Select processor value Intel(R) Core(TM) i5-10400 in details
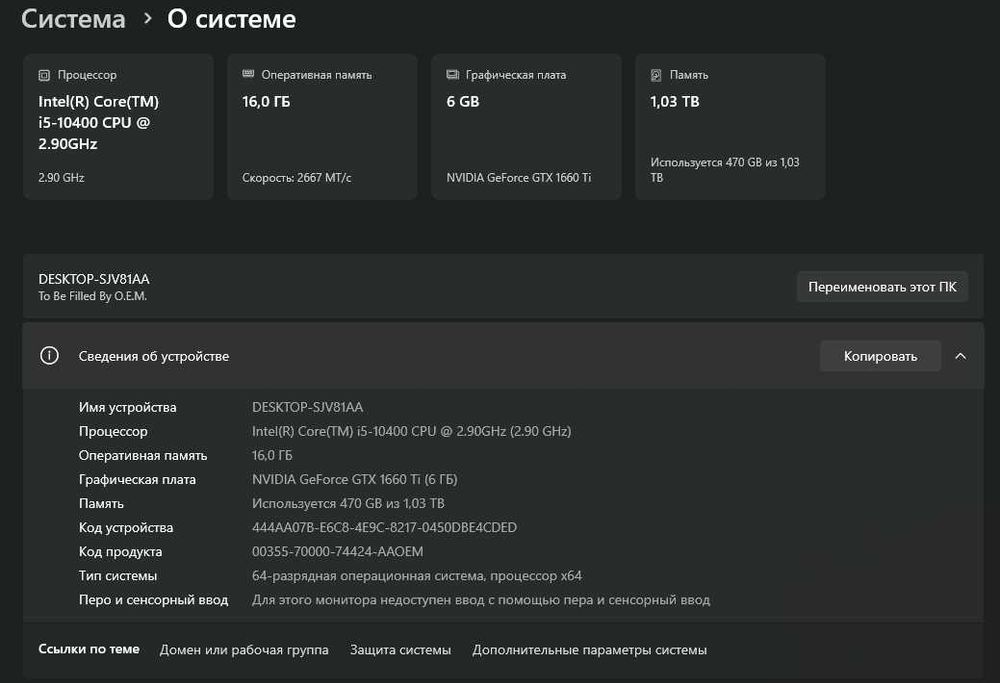 tap(411, 431)
